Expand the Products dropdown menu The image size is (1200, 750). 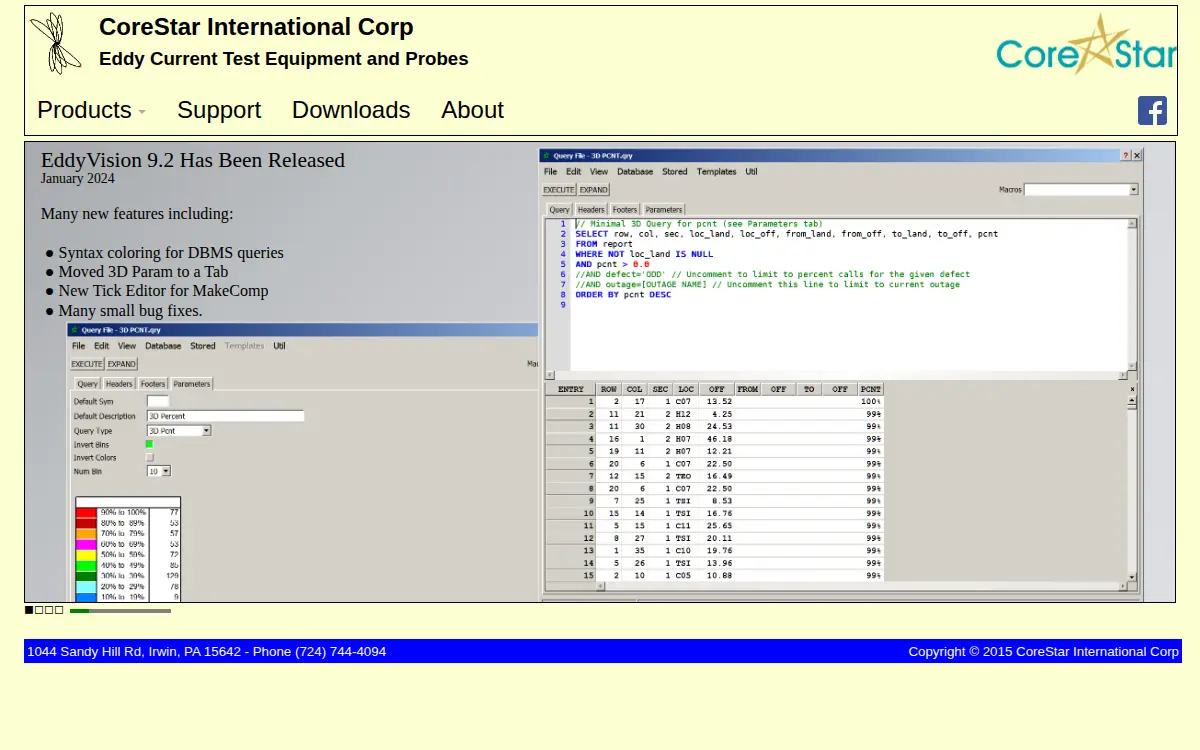[91, 110]
